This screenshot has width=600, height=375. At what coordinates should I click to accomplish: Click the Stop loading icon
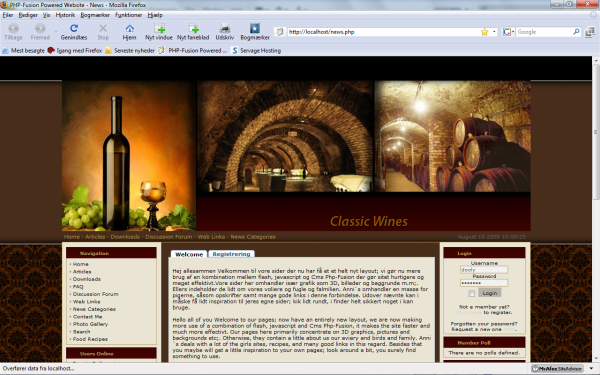[x=103, y=28]
